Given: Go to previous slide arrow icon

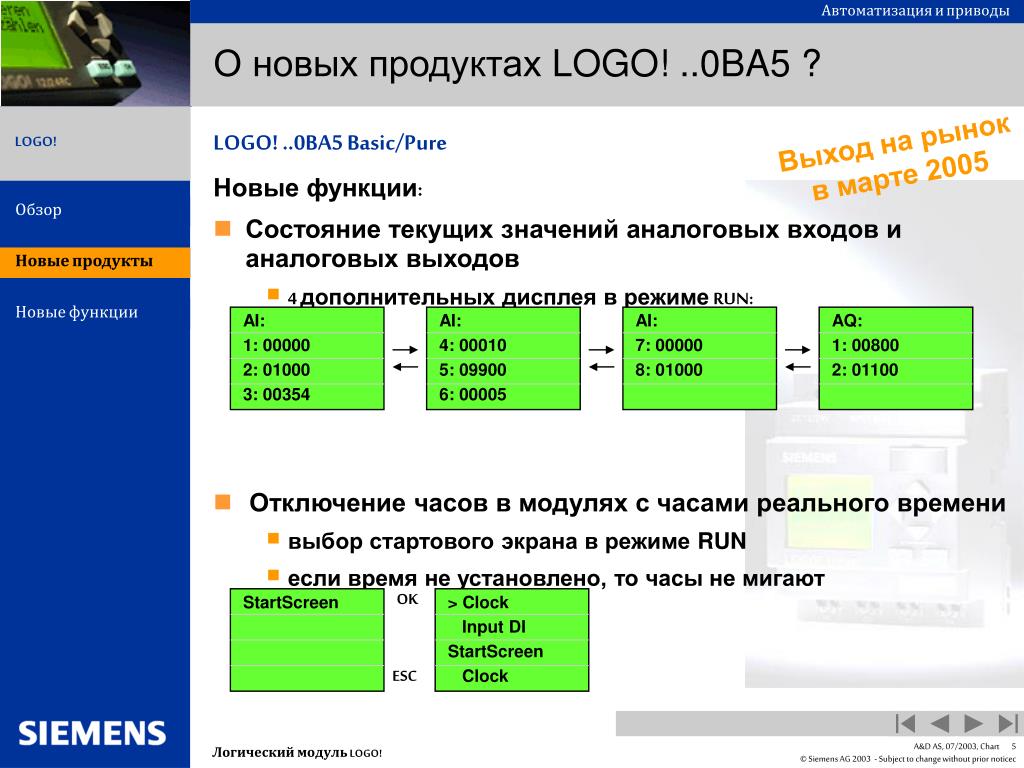Looking at the screenshot, I should (939, 724).
